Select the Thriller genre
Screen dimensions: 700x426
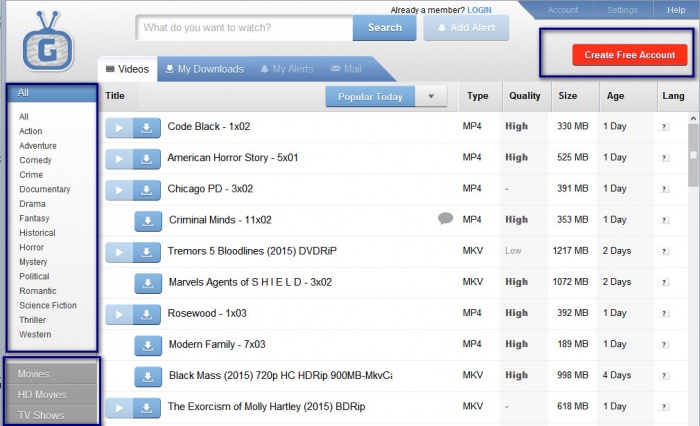[33, 320]
